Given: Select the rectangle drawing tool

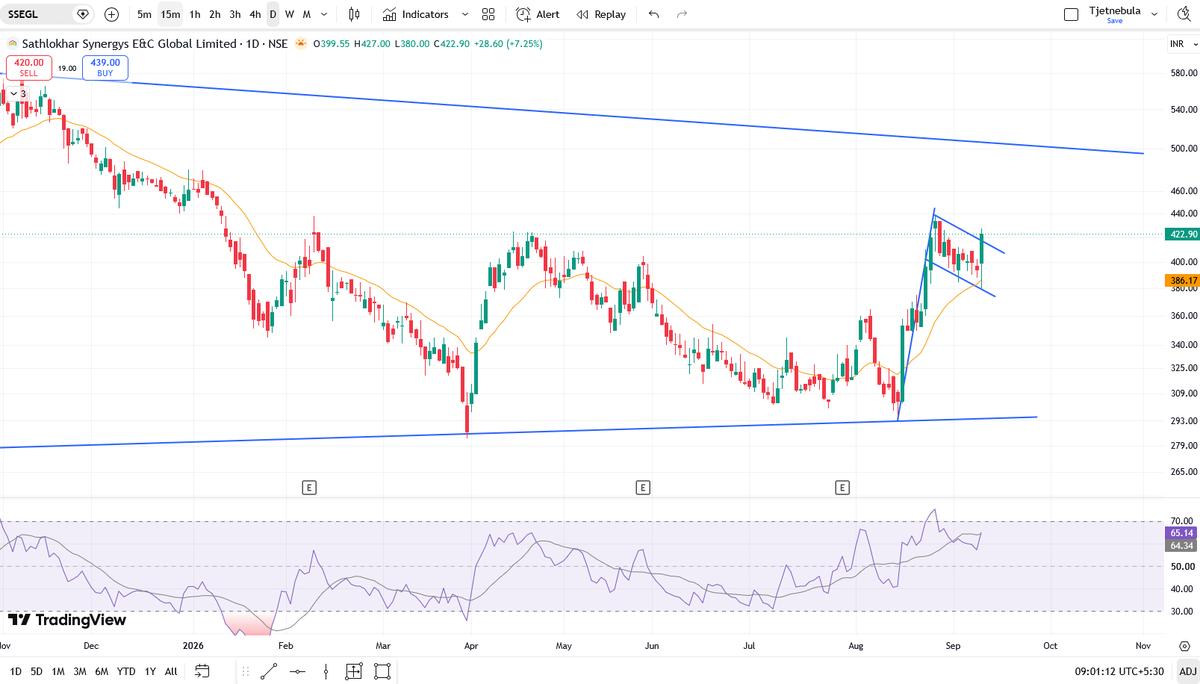Looking at the screenshot, I should point(382,671).
